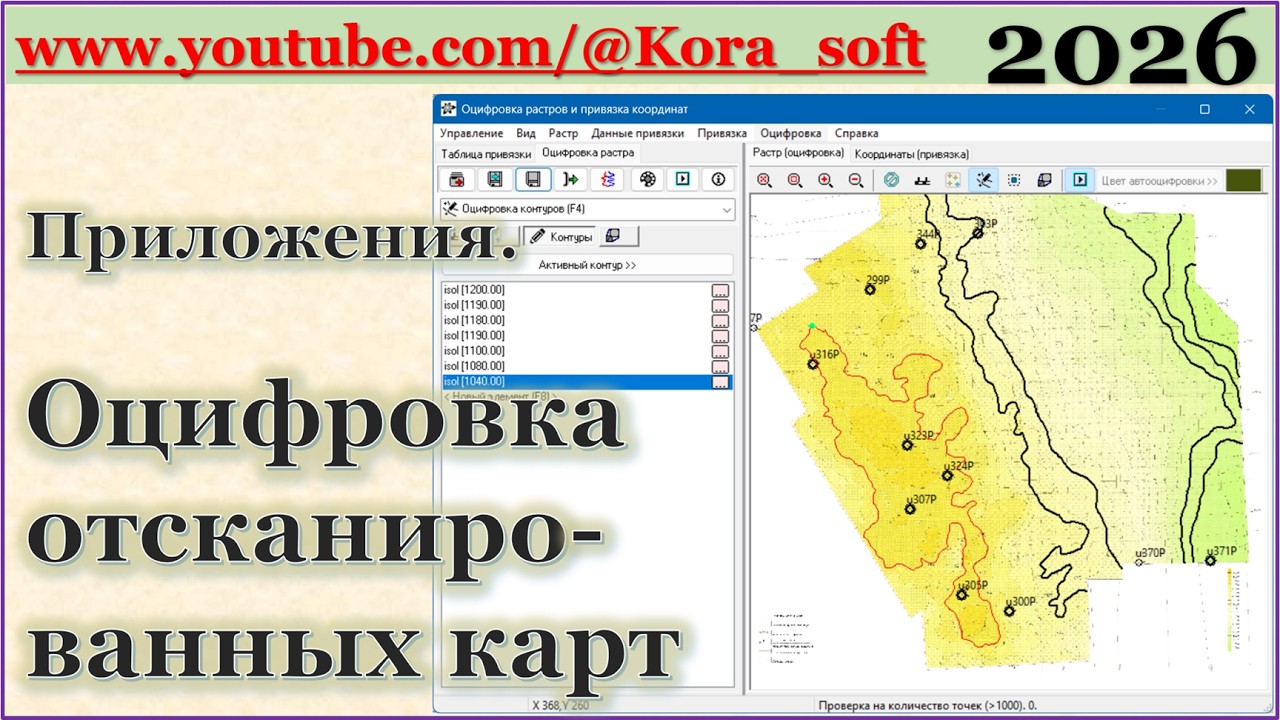The height and width of the screenshot is (720, 1280).
Task: Click the u316P well marker on the map
Action: pos(813,364)
